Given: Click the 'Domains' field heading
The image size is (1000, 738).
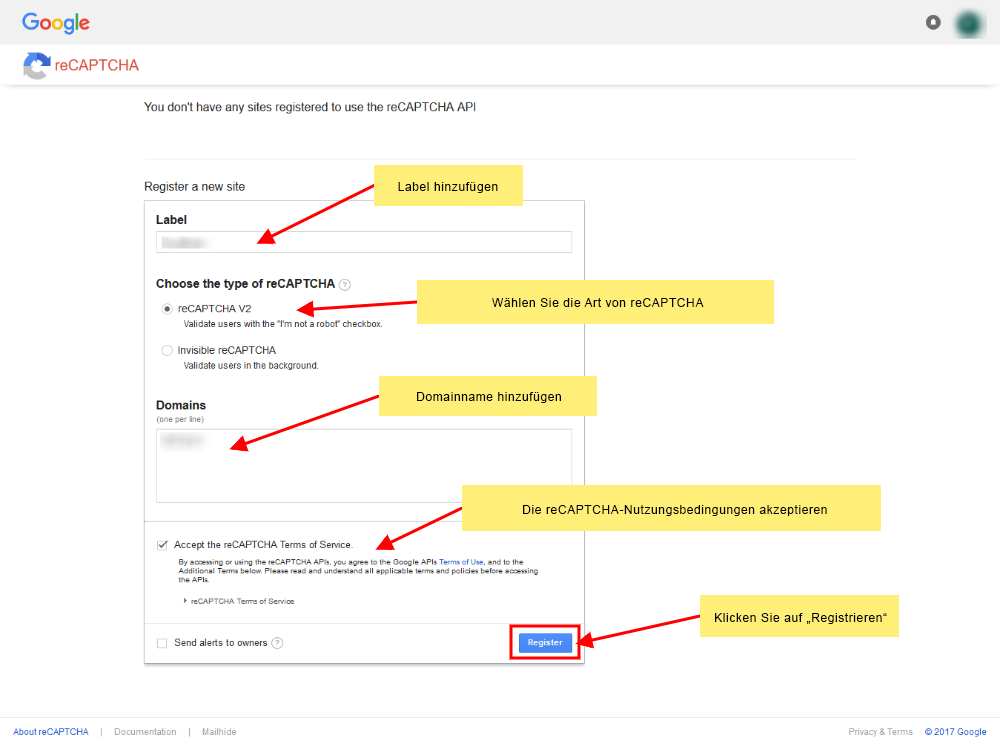Looking at the screenshot, I should pos(181,405).
